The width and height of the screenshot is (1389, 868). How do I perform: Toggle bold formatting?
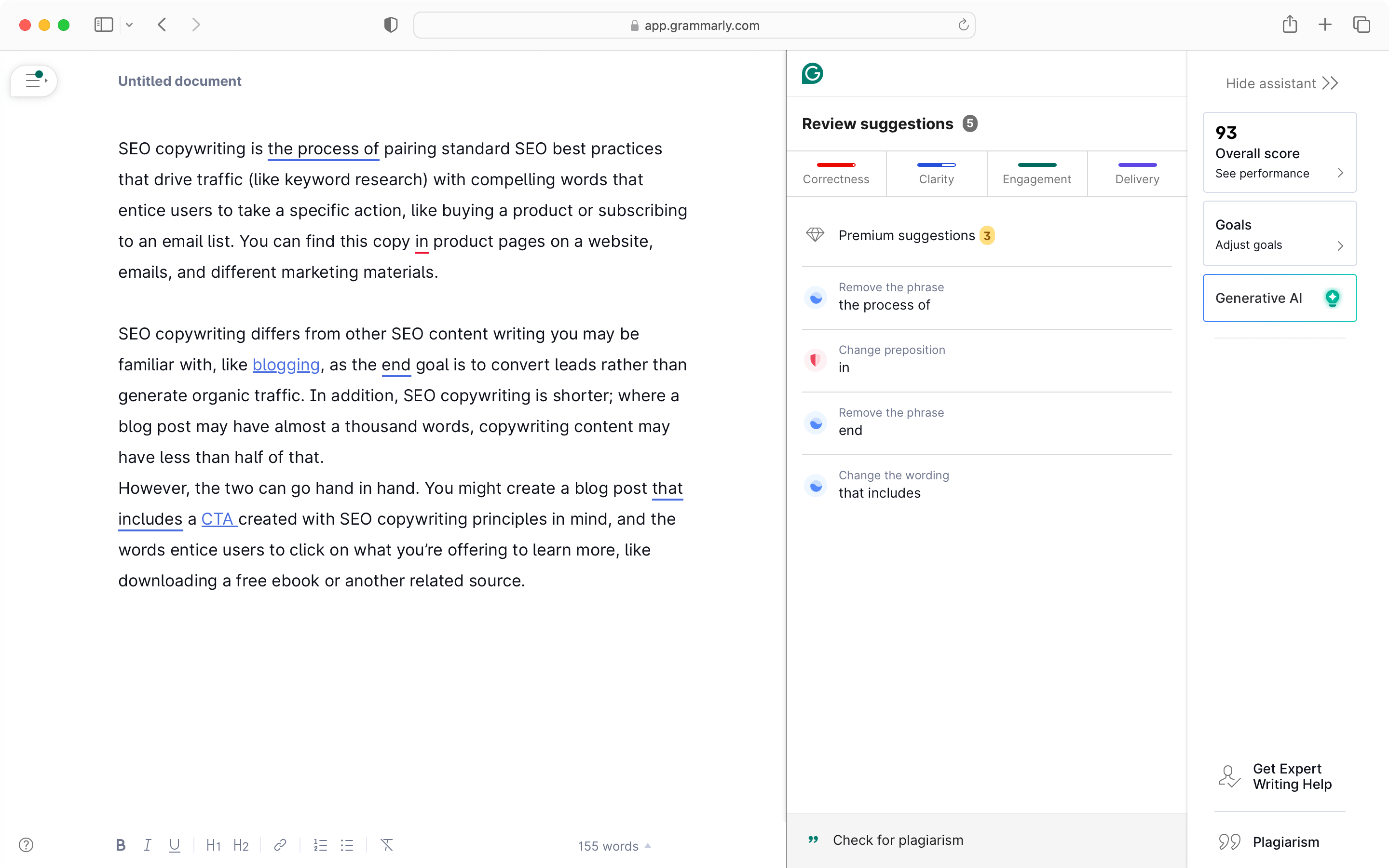121,845
